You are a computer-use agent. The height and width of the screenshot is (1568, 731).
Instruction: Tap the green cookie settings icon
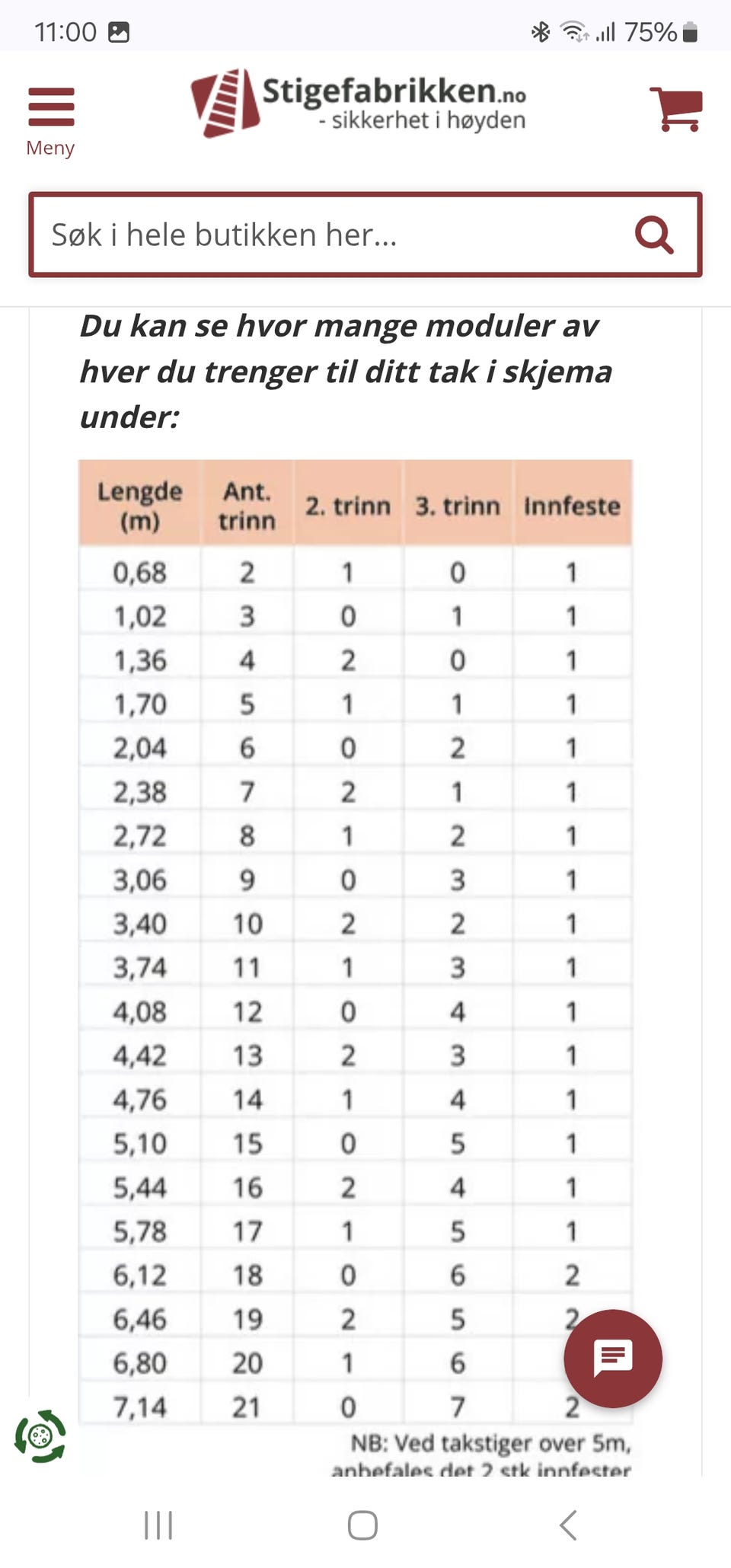(40, 1436)
